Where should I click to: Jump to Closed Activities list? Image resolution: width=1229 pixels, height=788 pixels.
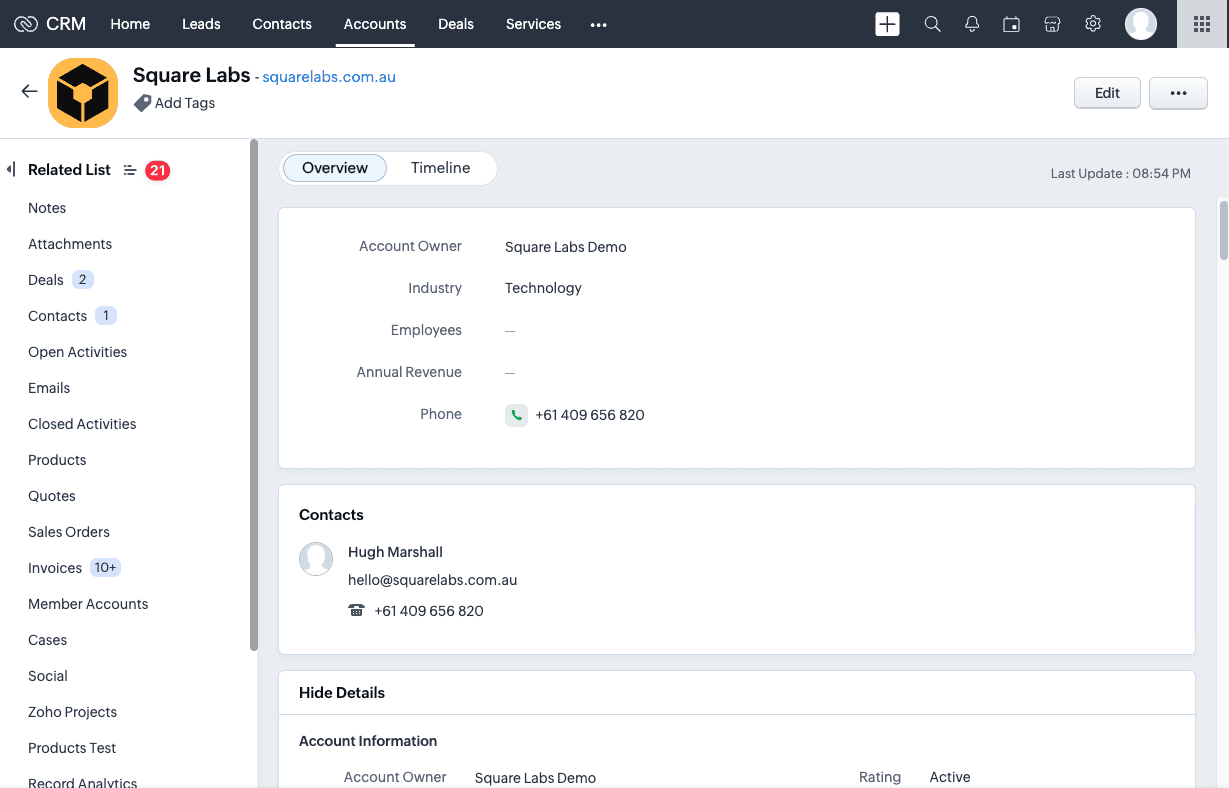(x=82, y=424)
